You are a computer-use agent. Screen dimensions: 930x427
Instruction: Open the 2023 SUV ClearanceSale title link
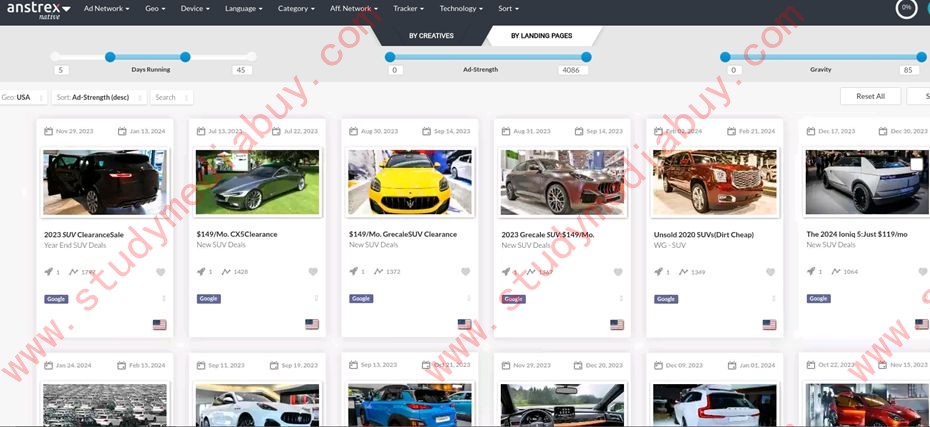[84, 235]
